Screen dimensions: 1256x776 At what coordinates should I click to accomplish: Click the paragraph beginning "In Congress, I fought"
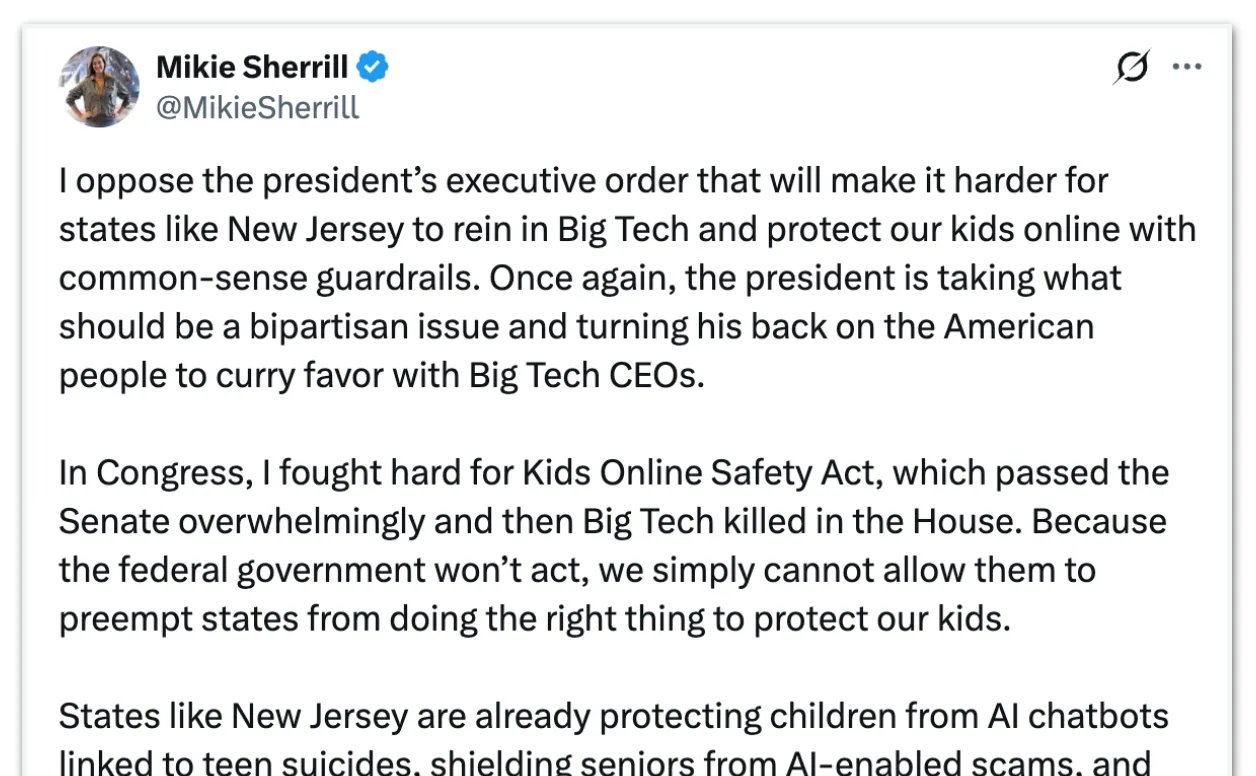(613, 545)
